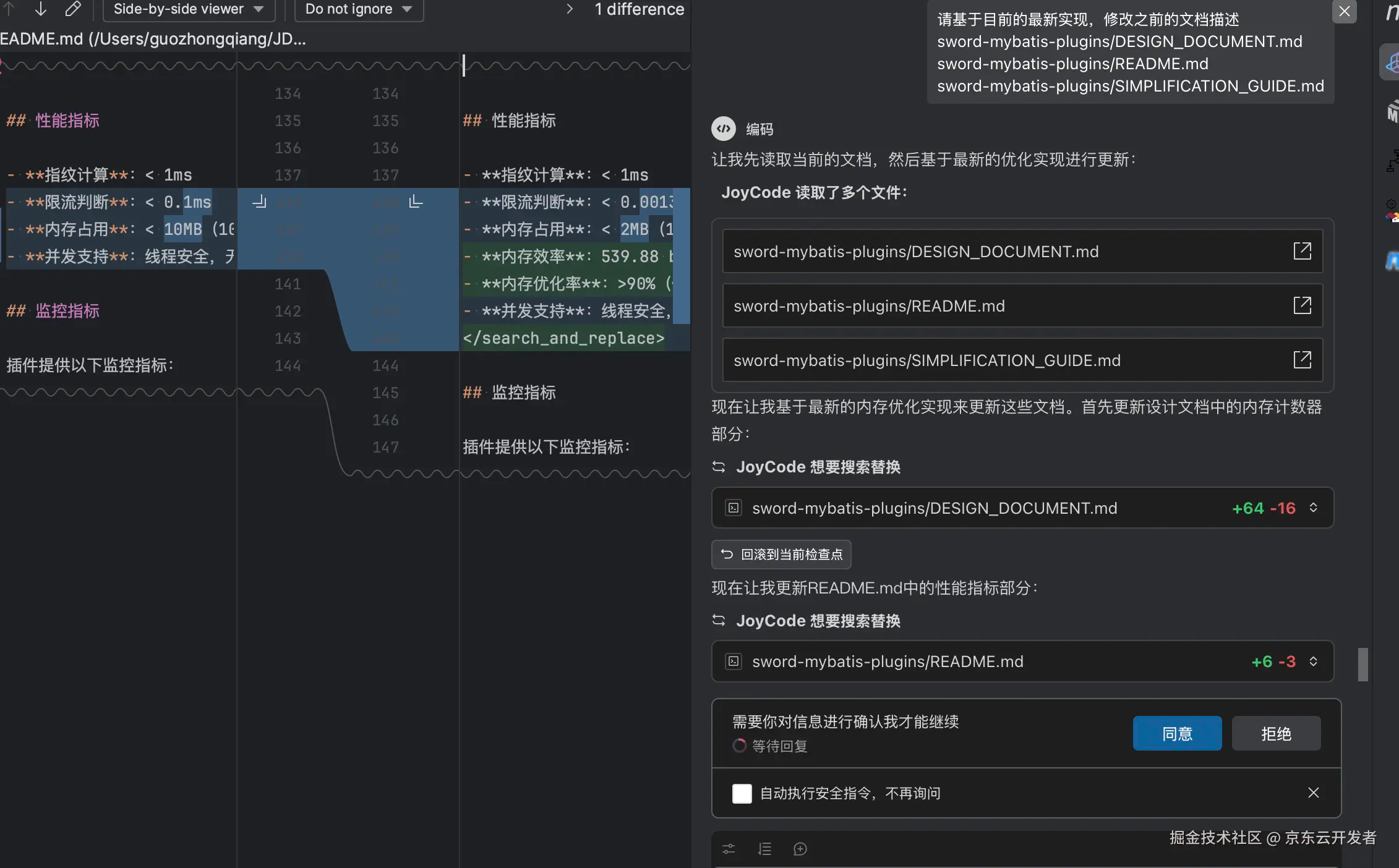Click the 同意 confirmation button

pyautogui.click(x=1176, y=733)
